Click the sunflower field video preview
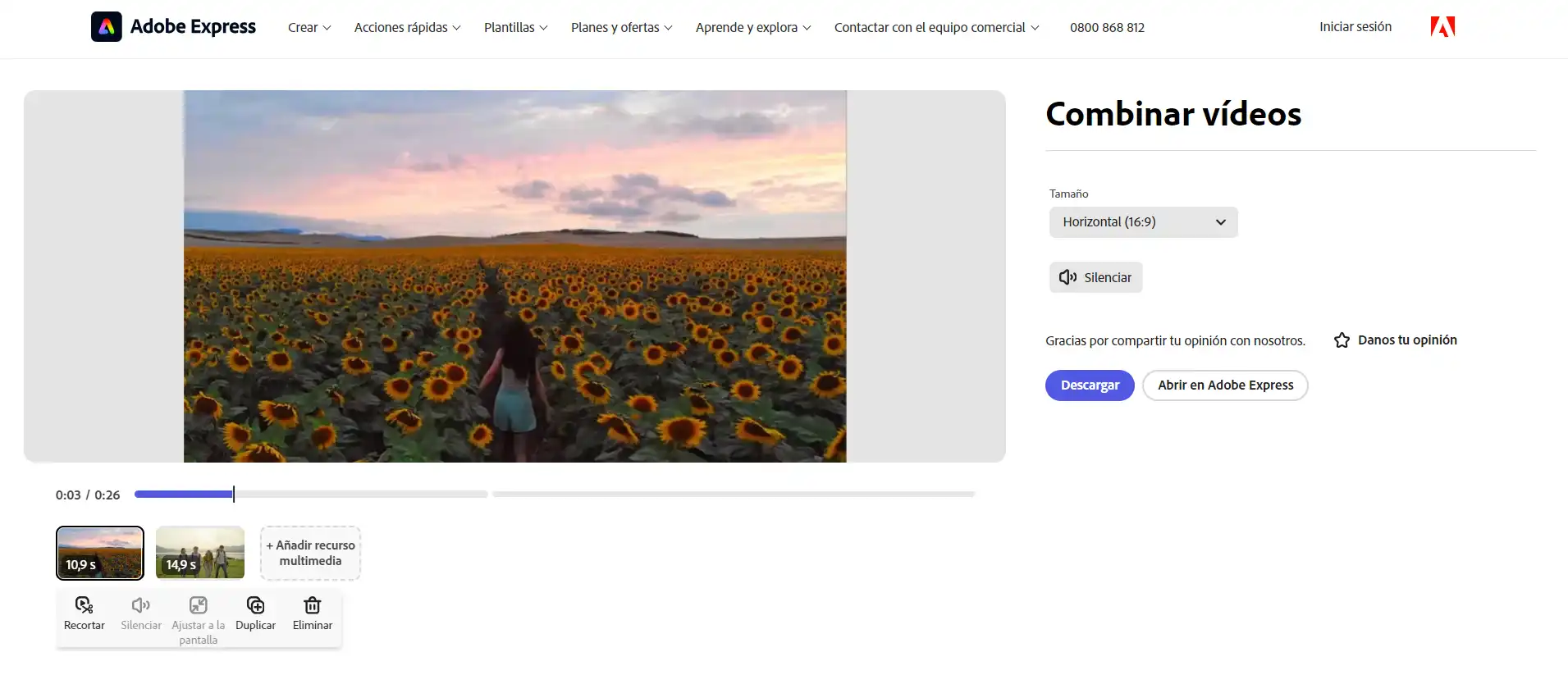The height and width of the screenshot is (675, 1568). (x=515, y=276)
